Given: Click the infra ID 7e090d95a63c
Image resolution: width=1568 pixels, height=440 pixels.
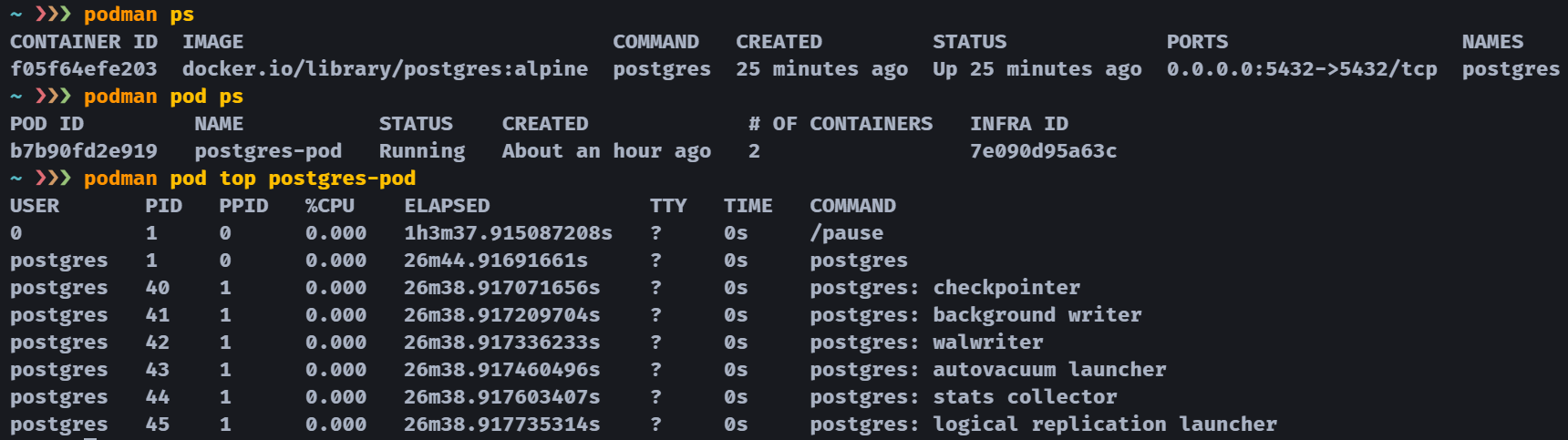Looking at the screenshot, I should pos(1043,151).
